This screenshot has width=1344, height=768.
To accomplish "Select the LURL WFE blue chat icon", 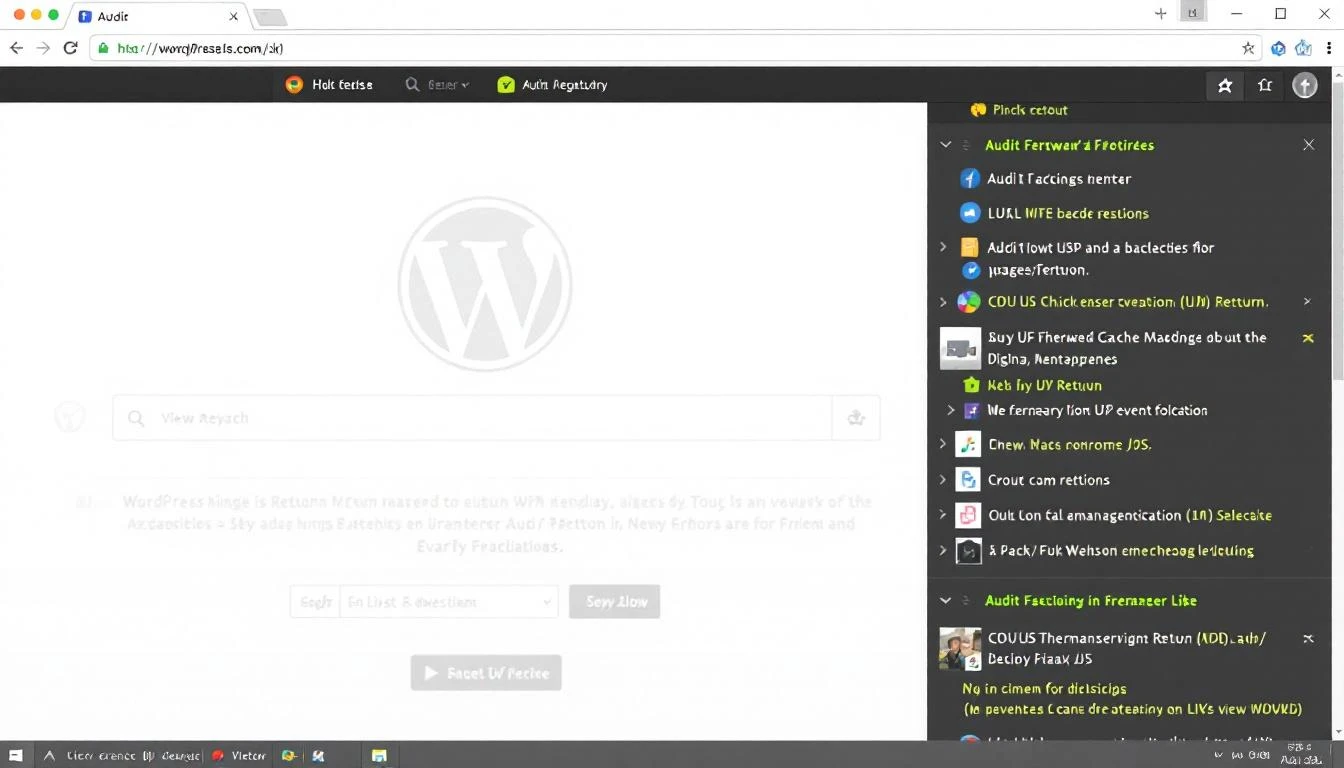I will (x=968, y=212).
